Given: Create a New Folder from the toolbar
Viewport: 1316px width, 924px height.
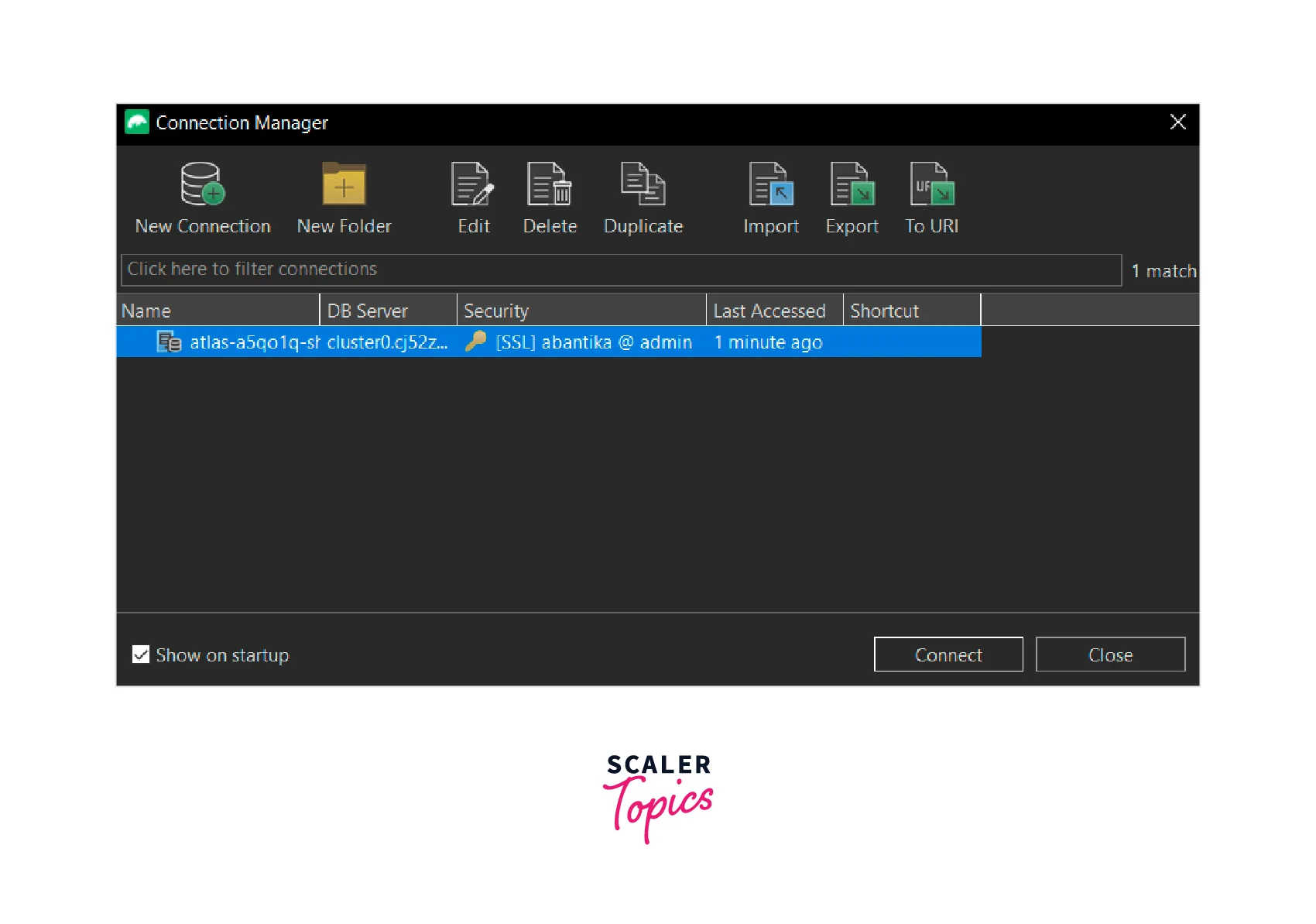Looking at the screenshot, I should (x=344, y=184).
